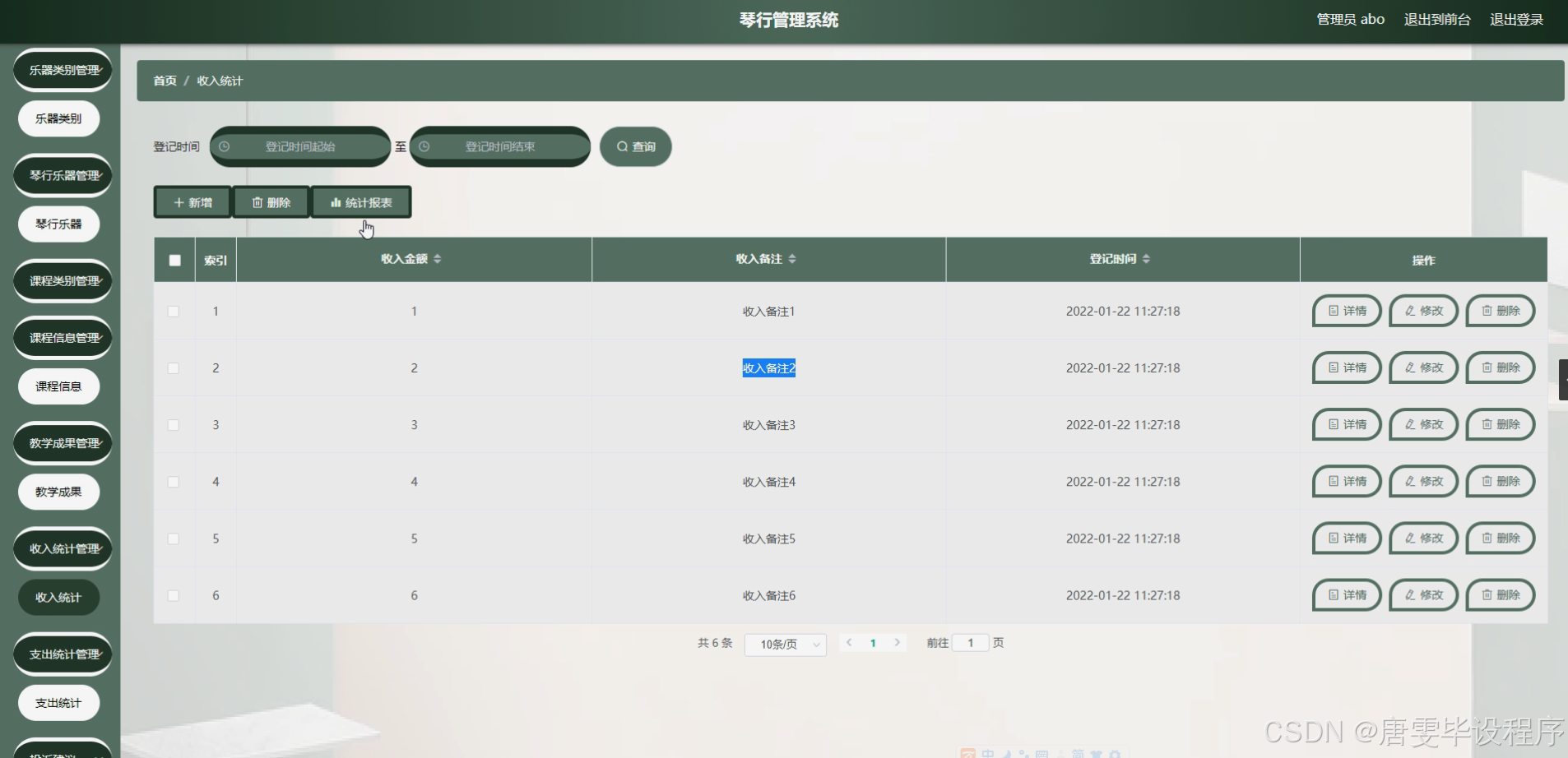The image size is (1568, 758).
Task: Expand the 教学成果管理 sidebar menu
Action: 63,443
